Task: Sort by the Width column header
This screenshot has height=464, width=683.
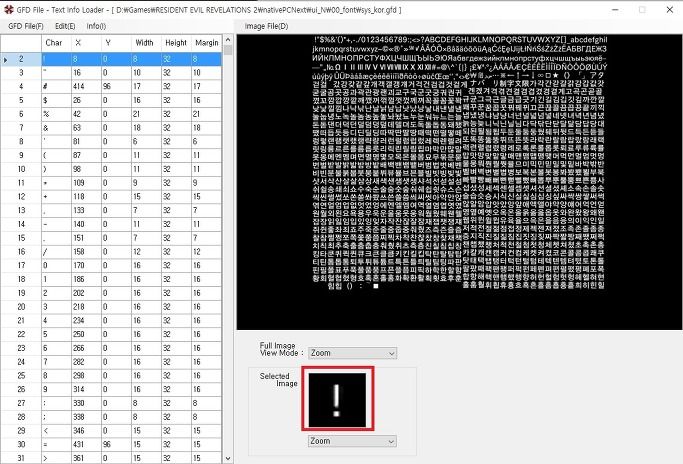Action: click(146, 43)
